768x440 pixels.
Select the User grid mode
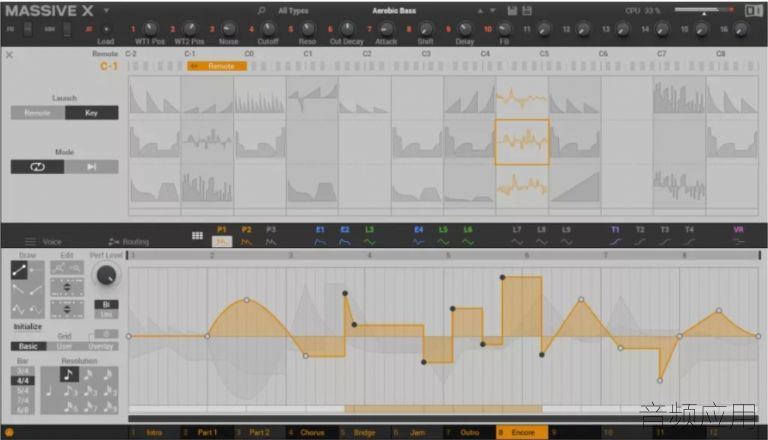[x=64, y=346]
